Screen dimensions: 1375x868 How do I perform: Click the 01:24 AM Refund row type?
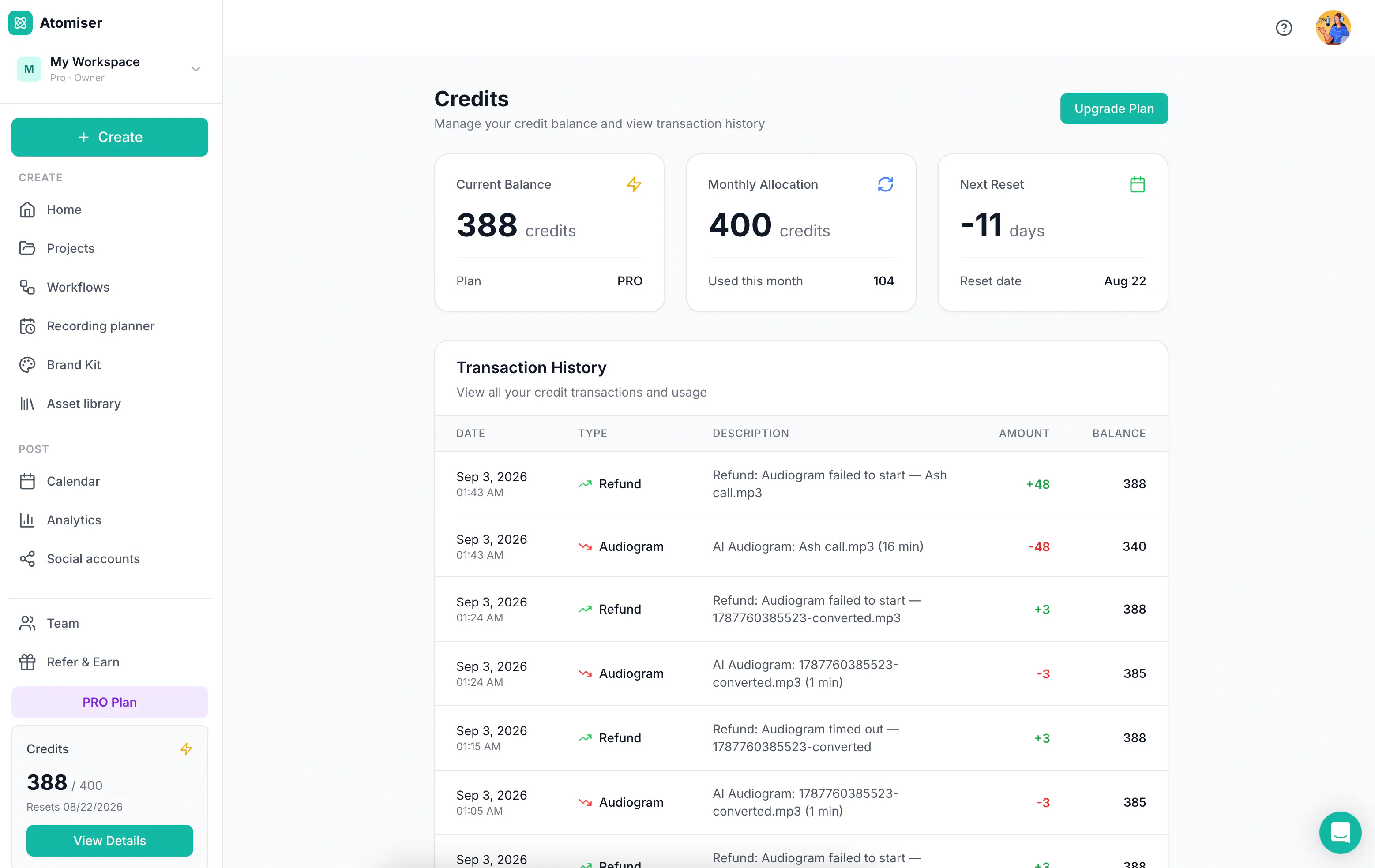click(609, 609)
